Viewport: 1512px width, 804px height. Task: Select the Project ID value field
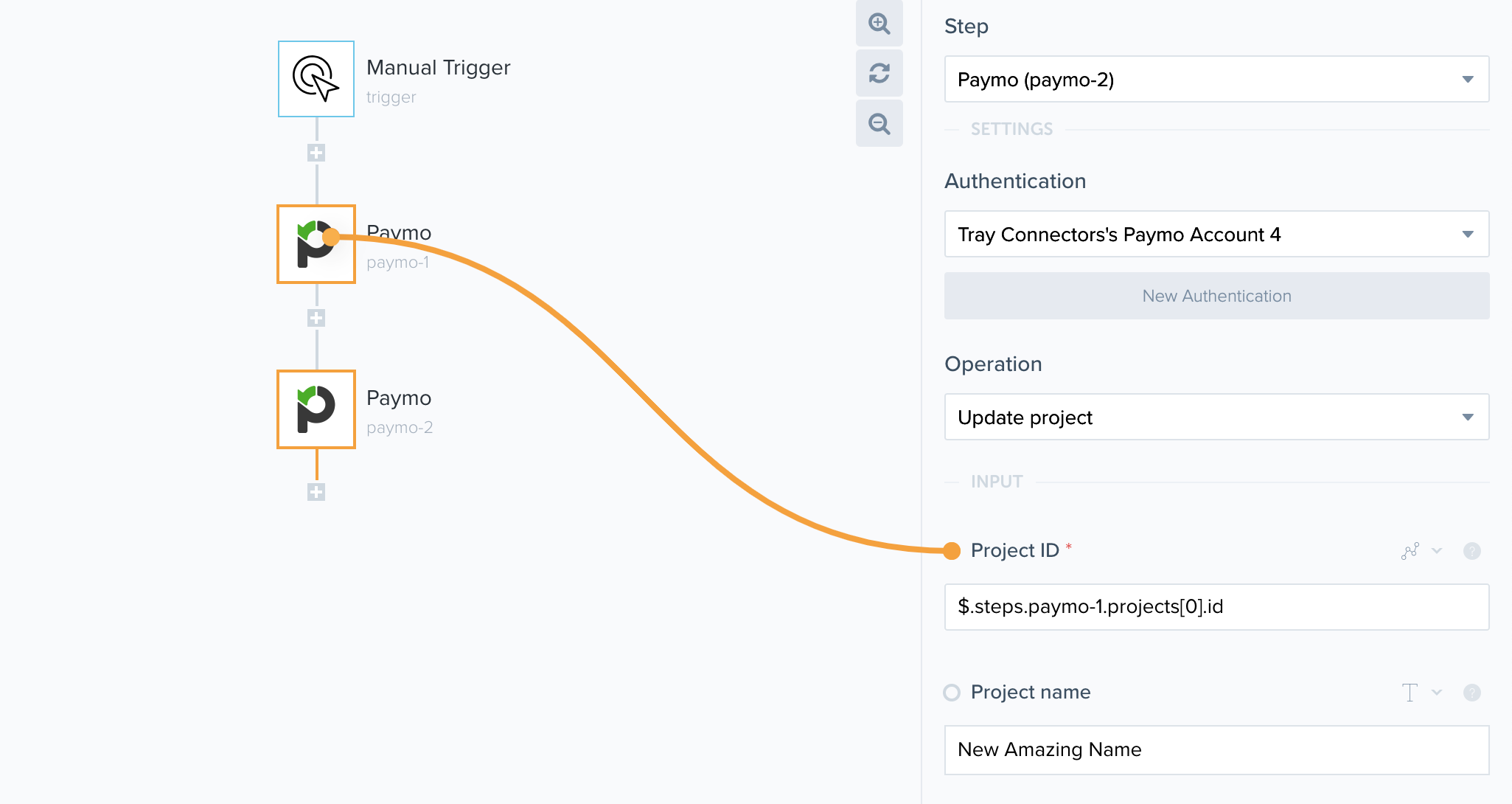[x=1217, y=606]
